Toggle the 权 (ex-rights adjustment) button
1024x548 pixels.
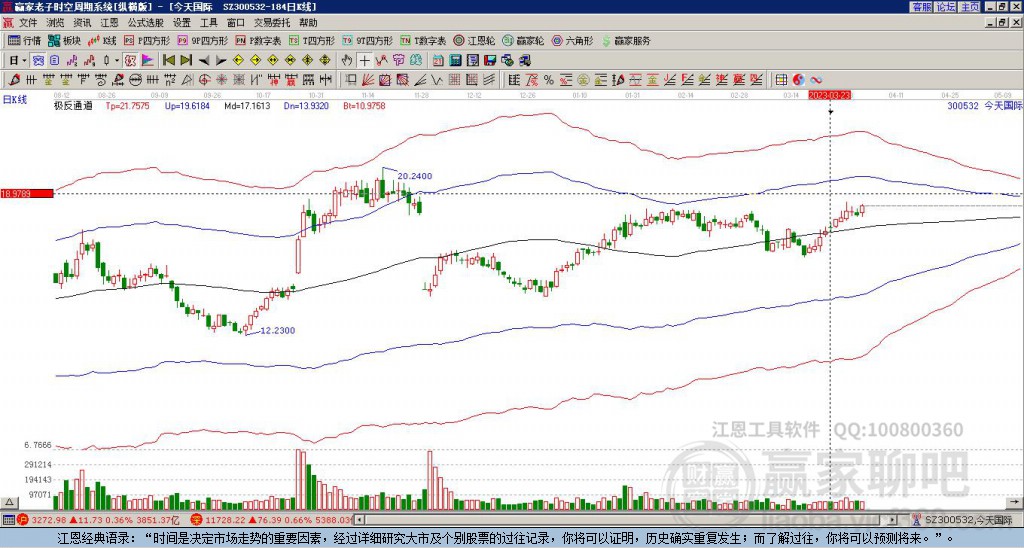(129, 61)
